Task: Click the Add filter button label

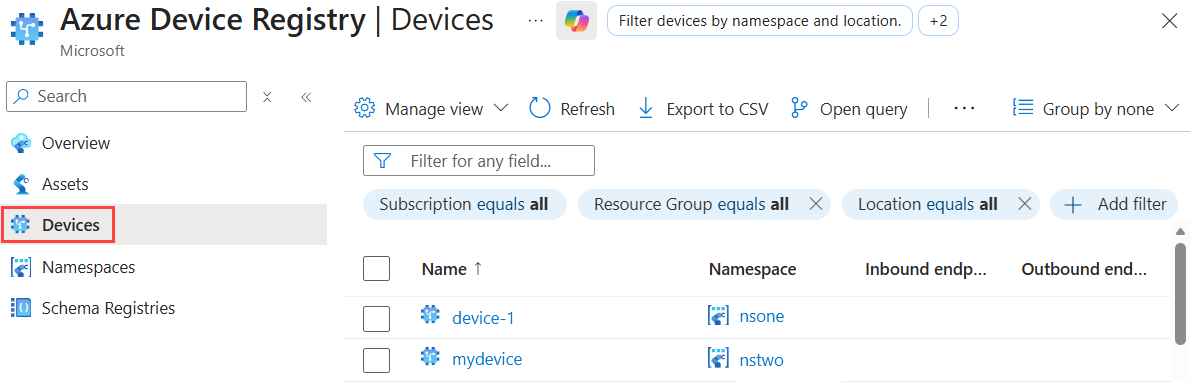Action: point(1131,204)
